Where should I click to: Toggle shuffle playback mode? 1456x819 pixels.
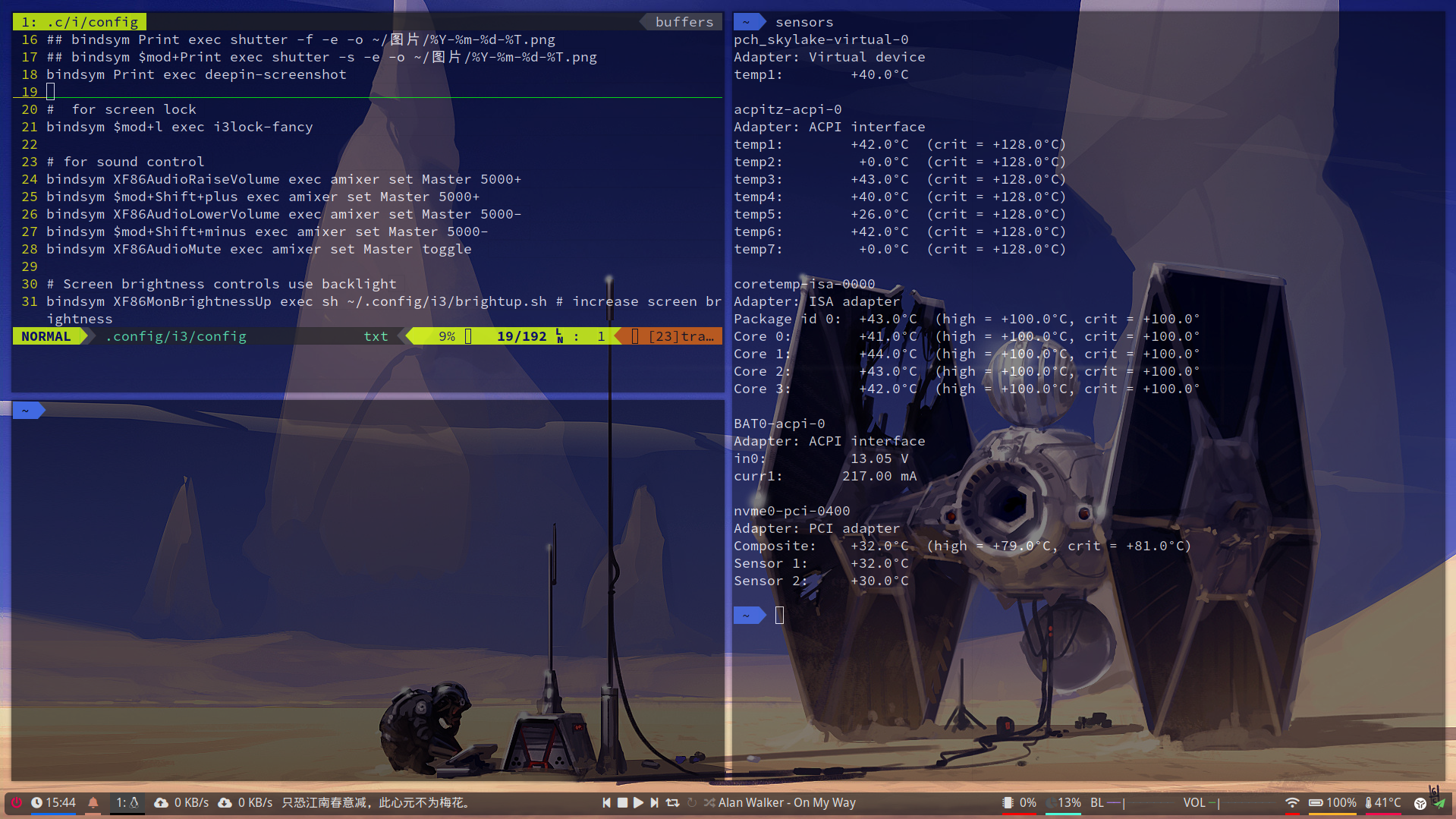pyautogui.click(x=709, y=802)
